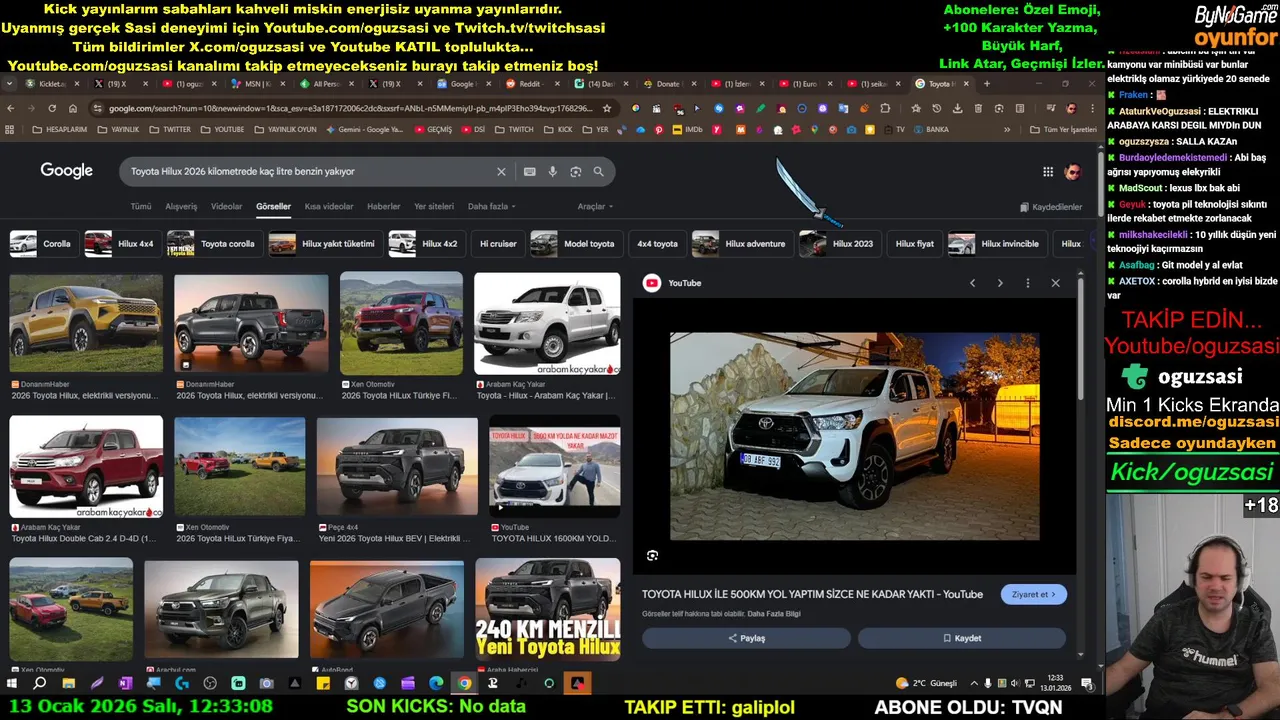Click Ziyaret et button

pyautogui.click(x=1034, y=594)
